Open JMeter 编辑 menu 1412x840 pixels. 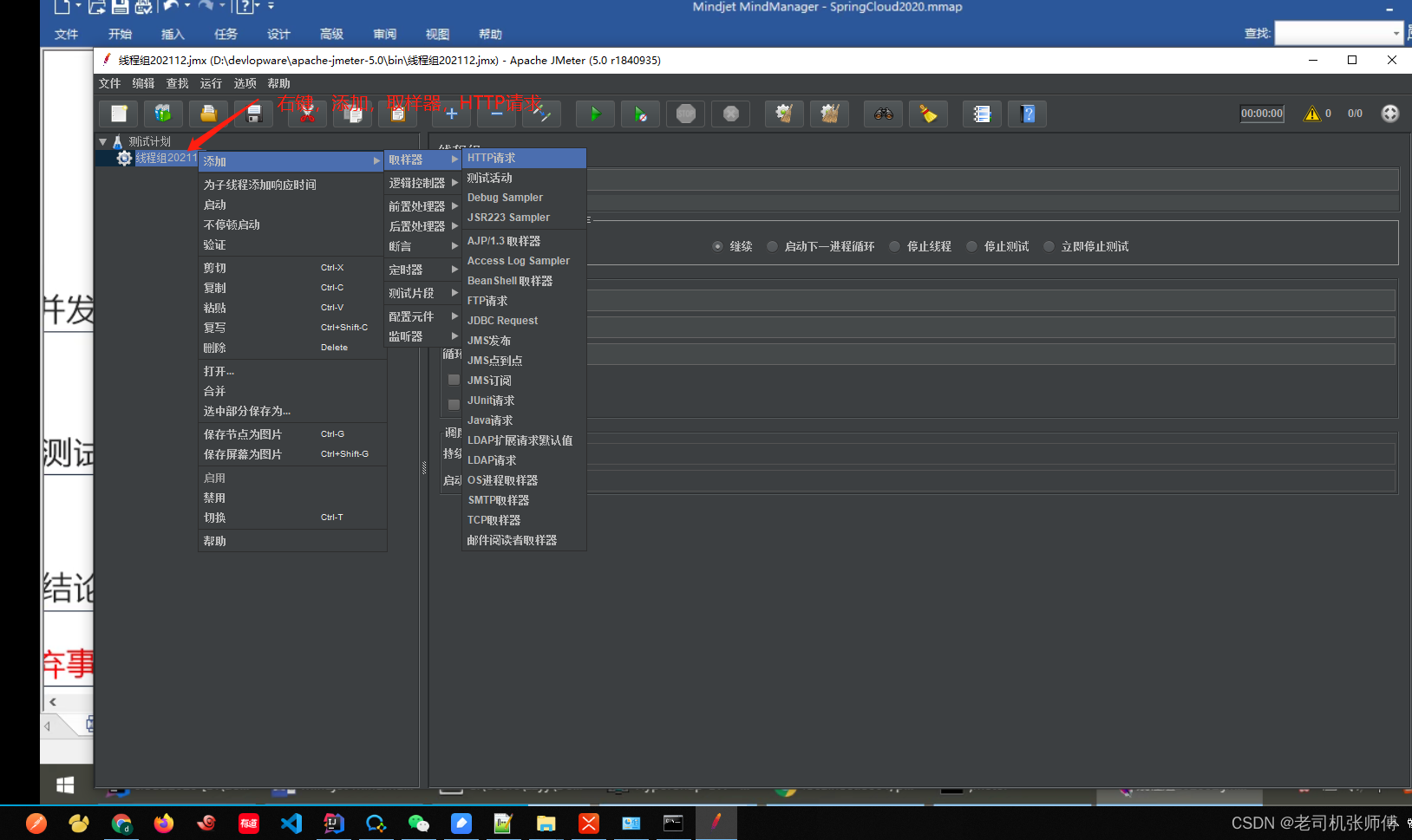pos(143,83)
